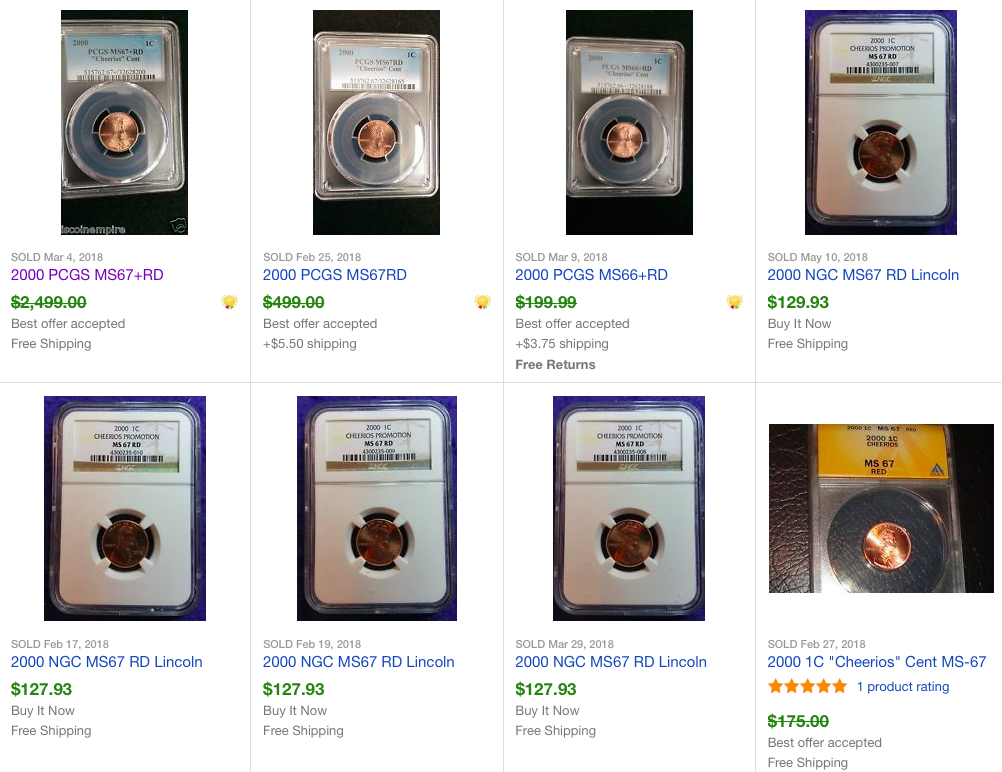The image size is (1002, 772).
Task: Click the lightbulb icon beside the $2,499.00 price
Action: pyautogui.click(x=229, y=302)
